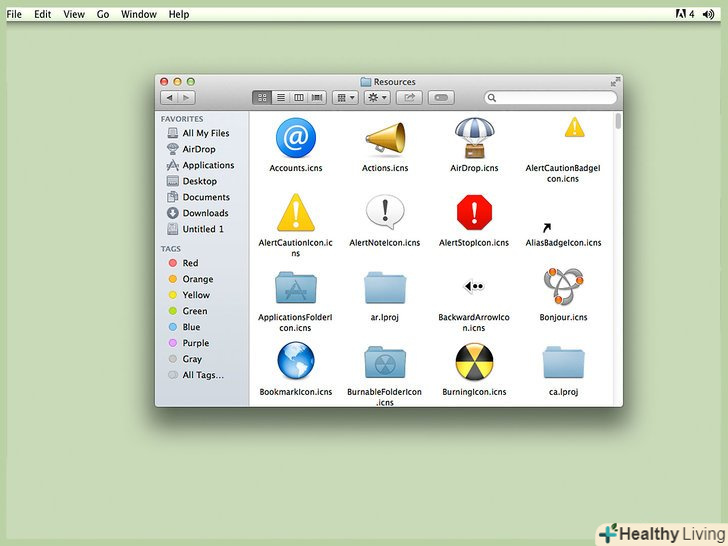Open the Action gear dropdown
The height and width of the screenshot is (546, 728).
coord(377,98)
